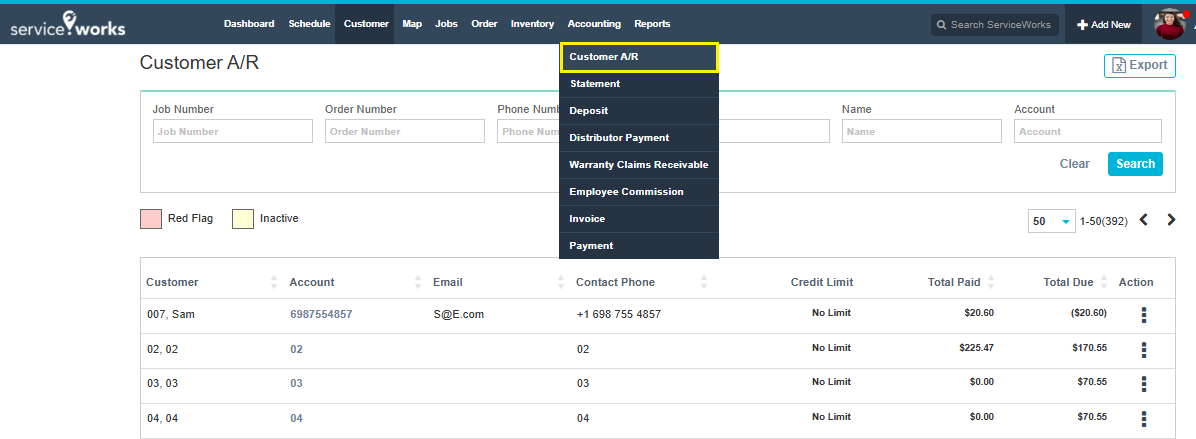1196x439 pixels.
Task: Click the Red Flag color swatch
Action: (151, 219)
